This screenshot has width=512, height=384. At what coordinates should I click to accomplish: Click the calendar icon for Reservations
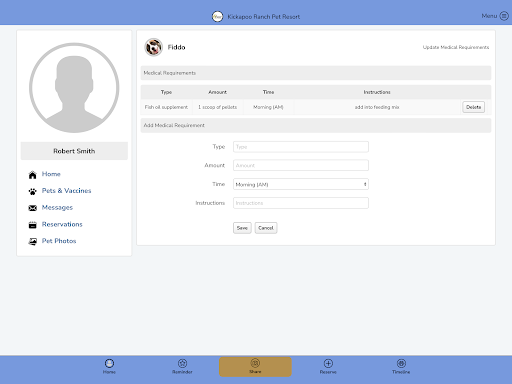(x=32, y=225)
